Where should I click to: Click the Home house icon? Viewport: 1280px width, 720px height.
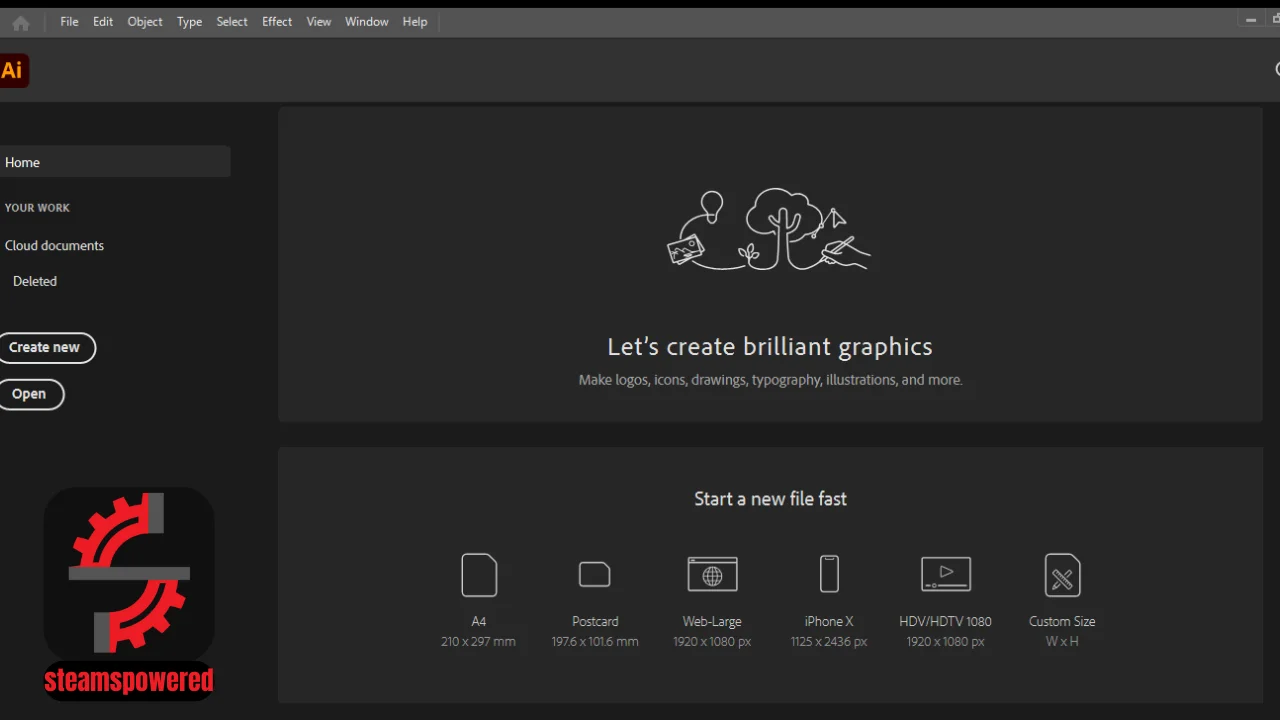pyautogui.click(x=20, y=23)
